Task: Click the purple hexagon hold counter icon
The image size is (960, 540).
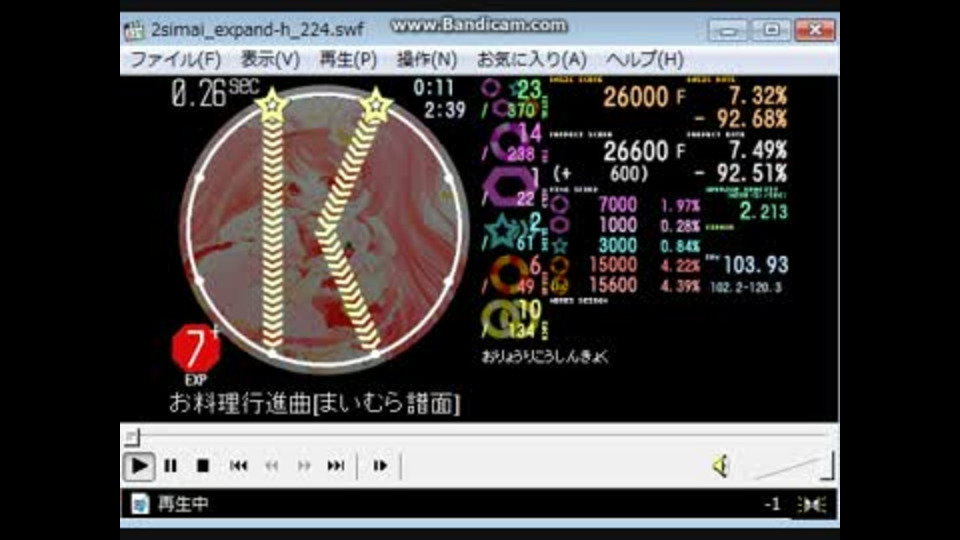Action: click(507, 186)
